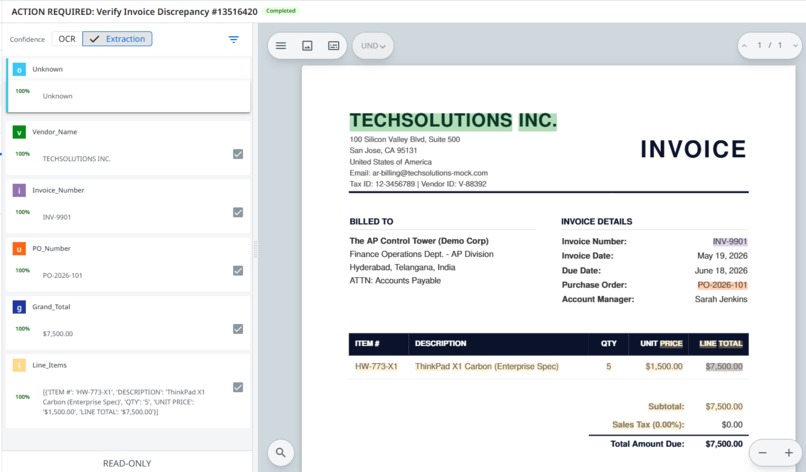Image resolution: width=806 pixels, height=472 pixels.
Task: Click the LINE TOTAL column header
Action: (x=721, y=343)
